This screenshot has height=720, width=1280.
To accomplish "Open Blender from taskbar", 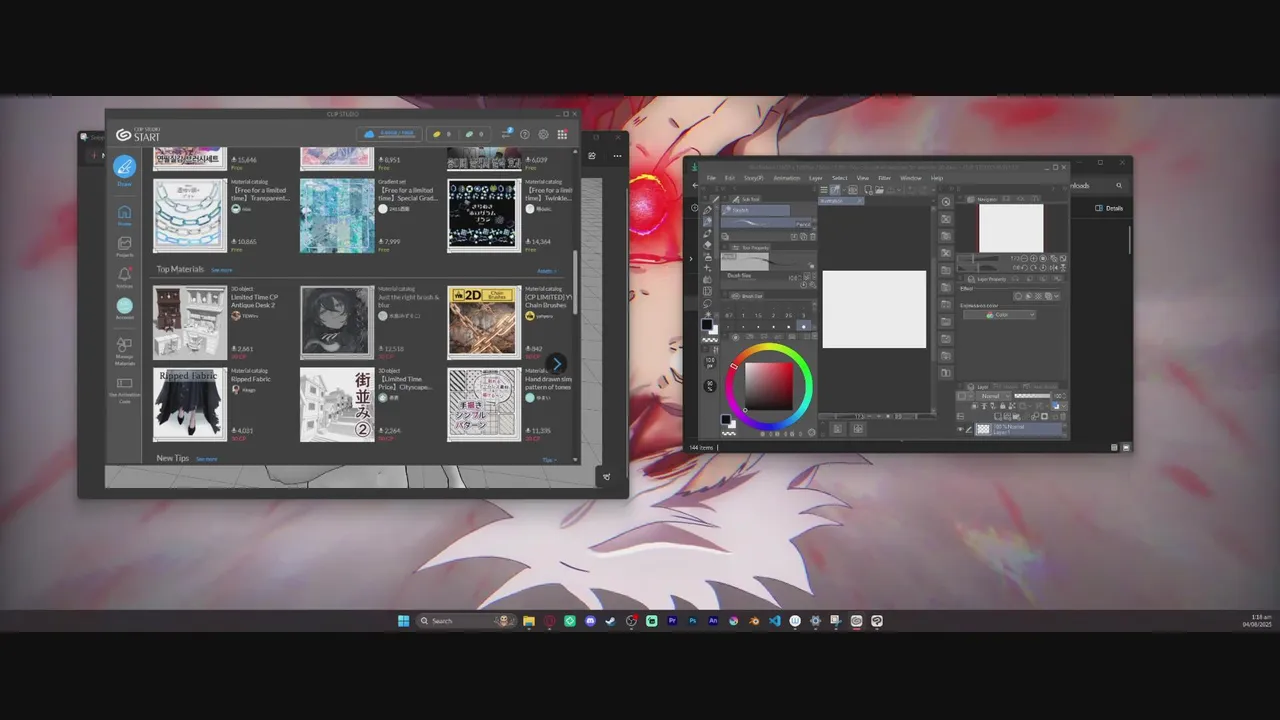I will coord(754,621).
